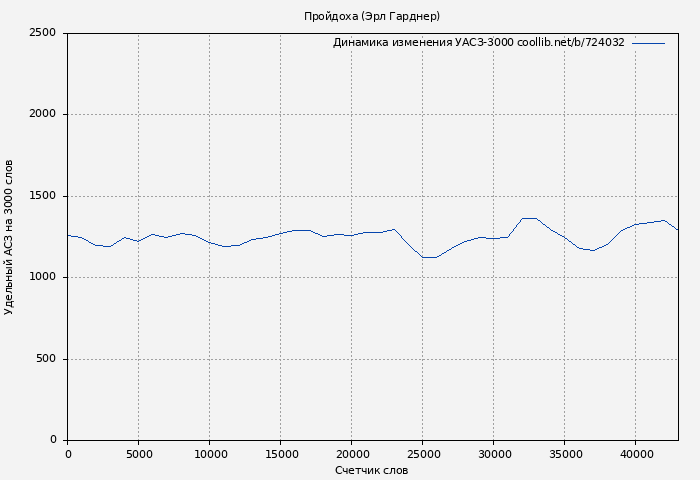The width and height of the screenshot is (700, 480).
Task: Click the 35000 tick on the x-axis
Action: click(564, 454)
